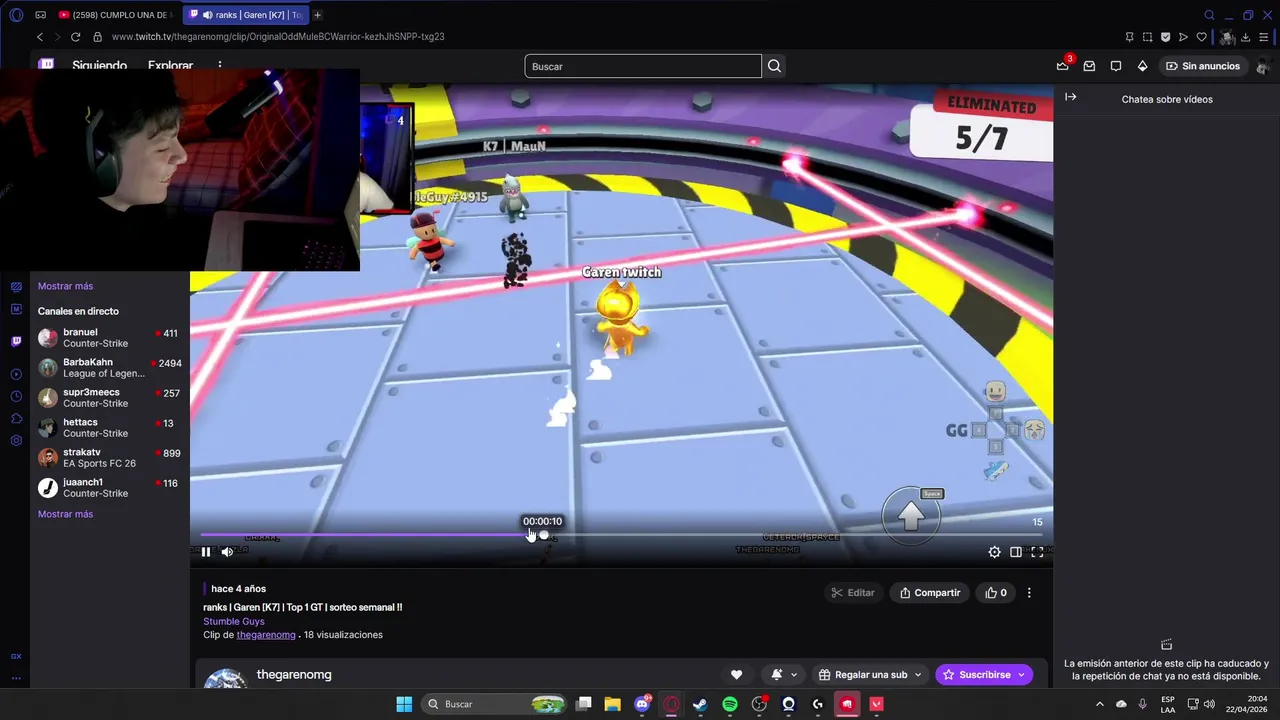
Task: Open user profile avatar in Twitch header
Action: click(x=1263, y=66)
